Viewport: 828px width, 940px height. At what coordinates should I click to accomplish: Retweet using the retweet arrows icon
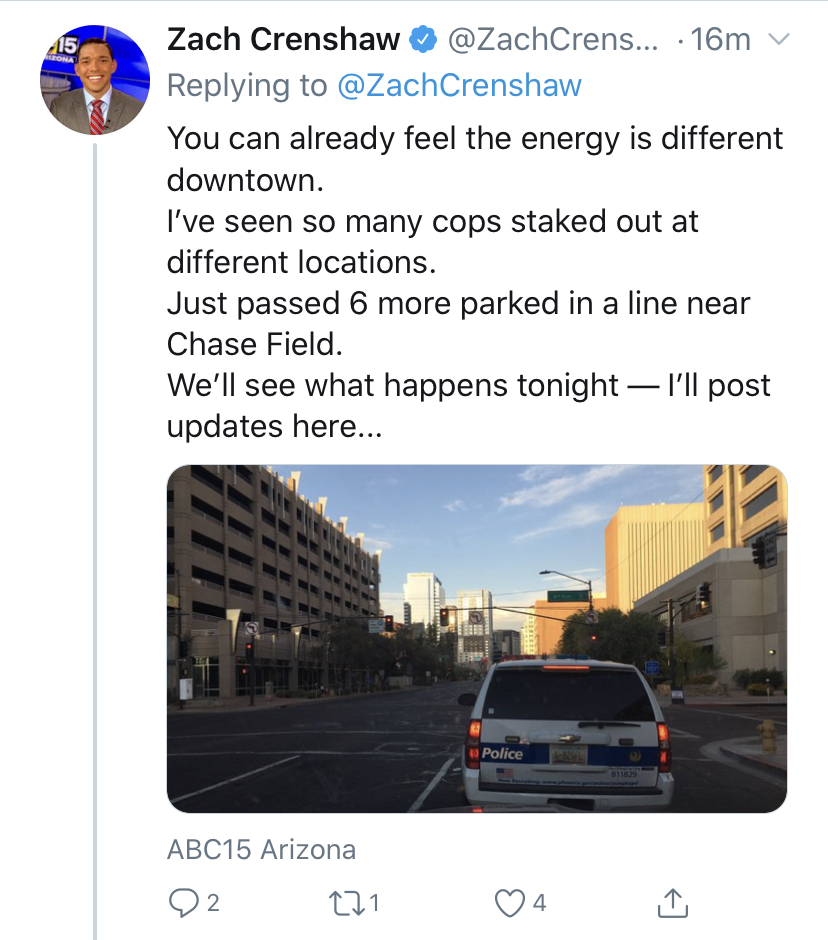[346, 903]
